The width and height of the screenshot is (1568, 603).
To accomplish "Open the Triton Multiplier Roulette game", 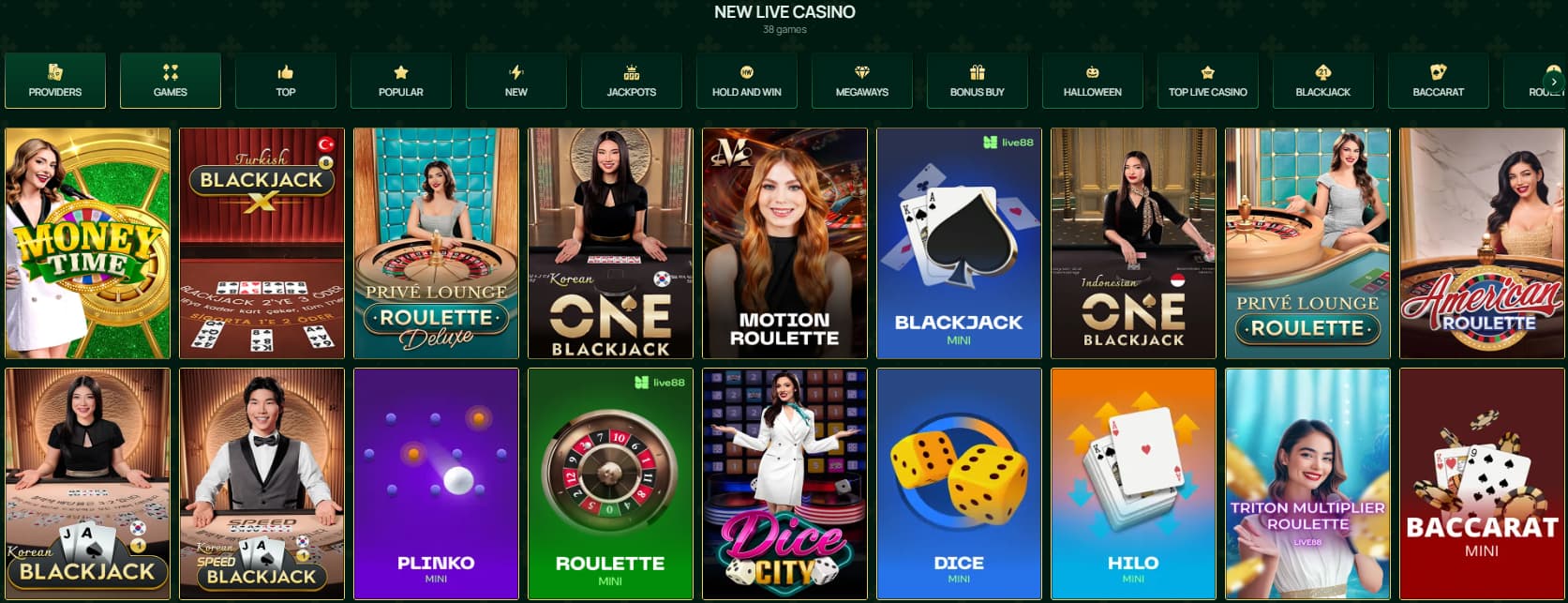I will tap(1308, 484).
